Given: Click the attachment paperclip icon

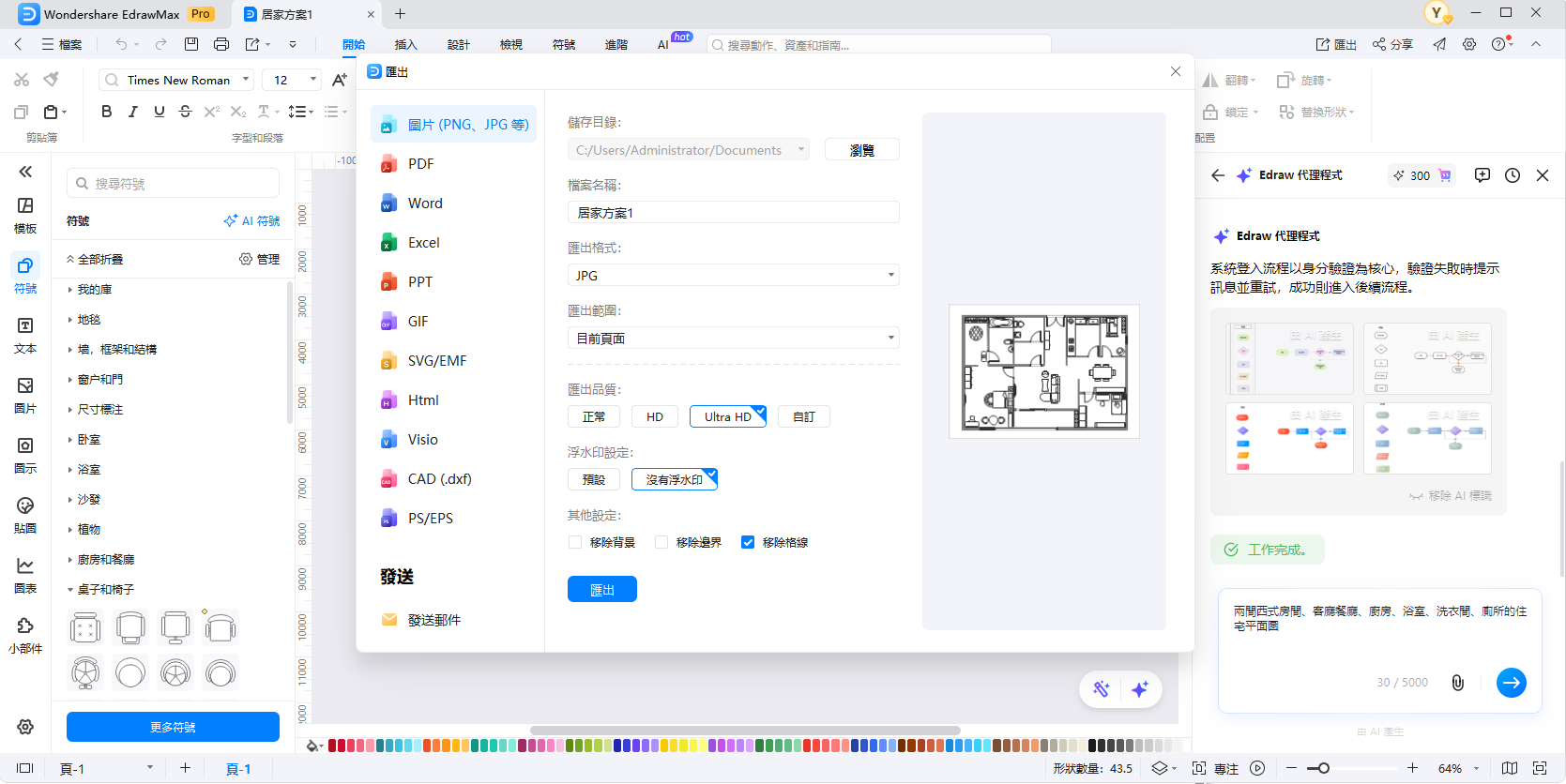Looking at the screenshot, I should pyautogui.click(x=1457, y=683).
